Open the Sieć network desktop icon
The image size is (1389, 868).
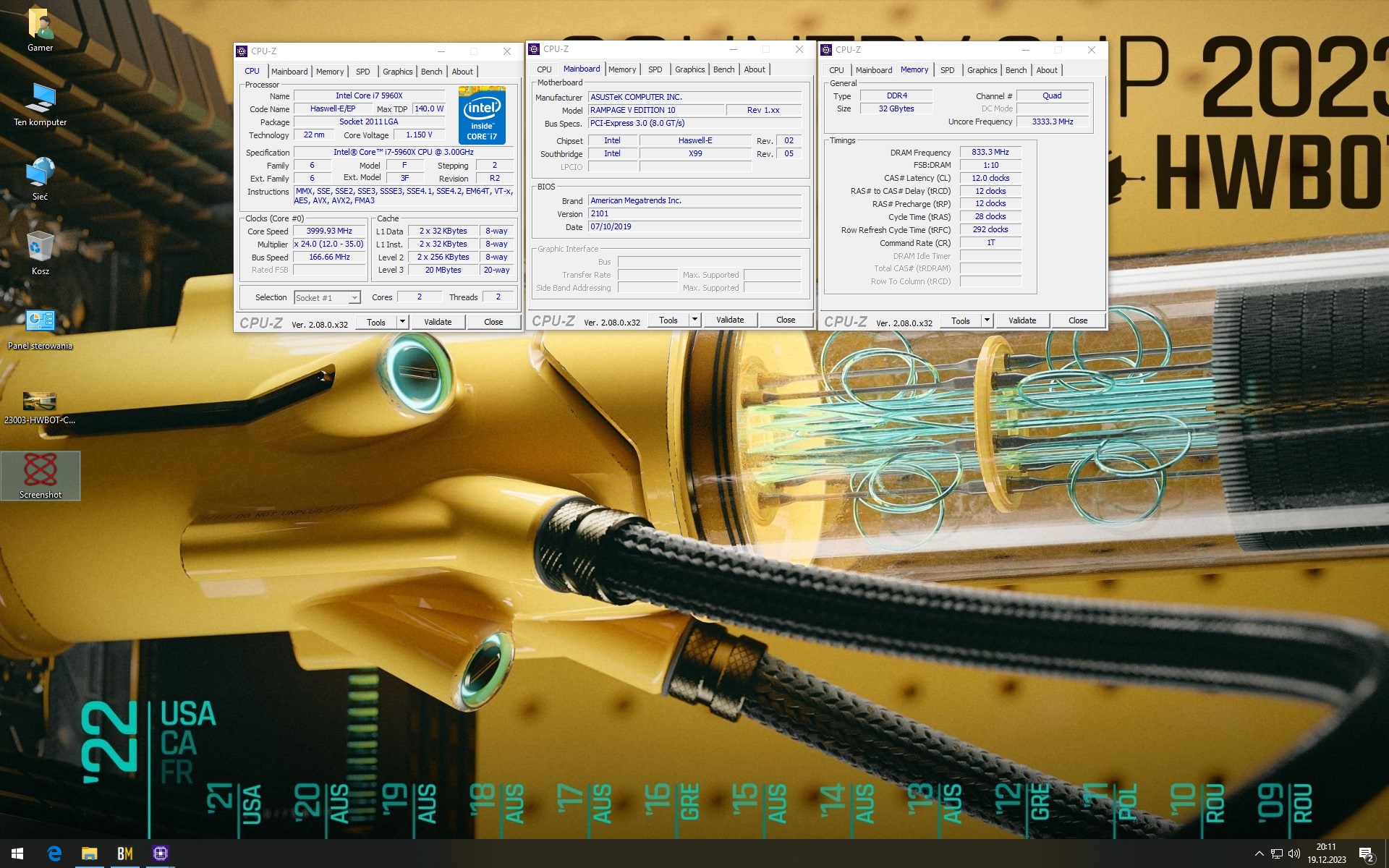[41, 179]
